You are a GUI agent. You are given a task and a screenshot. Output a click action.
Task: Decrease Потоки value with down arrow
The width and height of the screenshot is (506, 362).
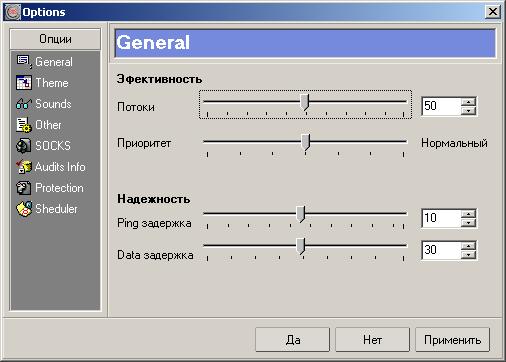[x=468, y=110]
